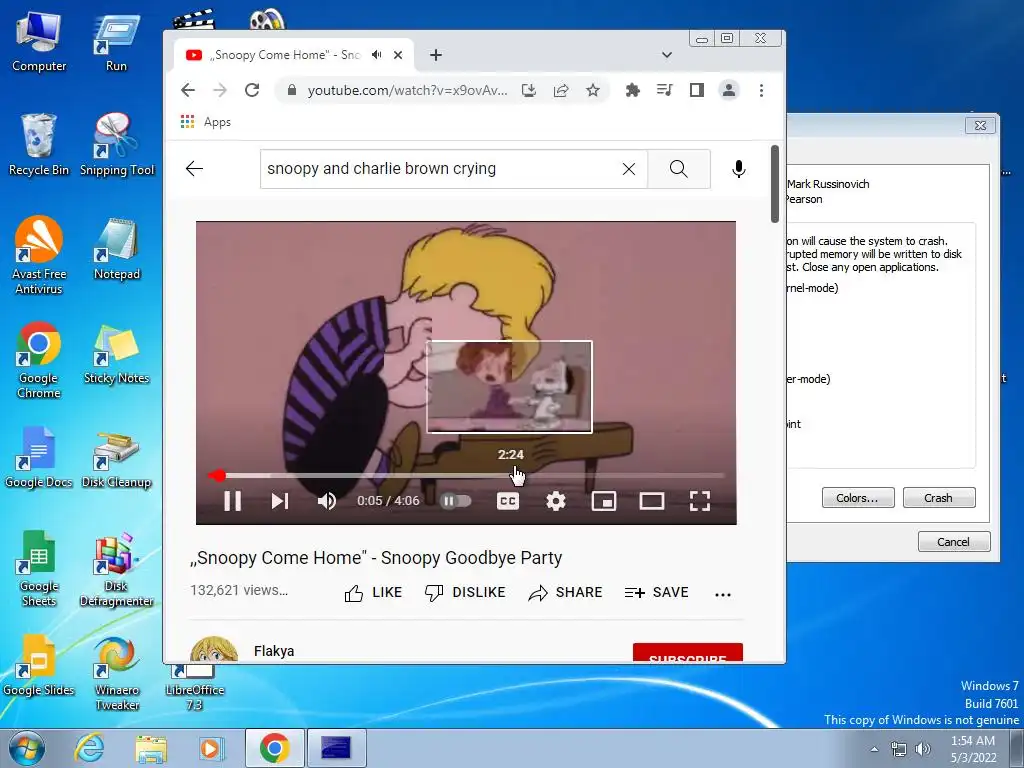
Task: Click Chrome browser back button
Action: (188, 90)
